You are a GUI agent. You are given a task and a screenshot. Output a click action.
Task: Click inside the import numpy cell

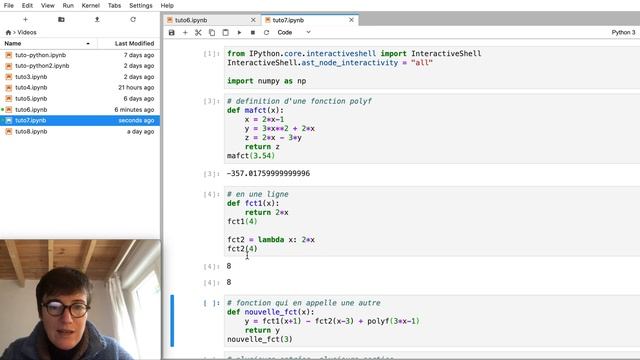432,67
